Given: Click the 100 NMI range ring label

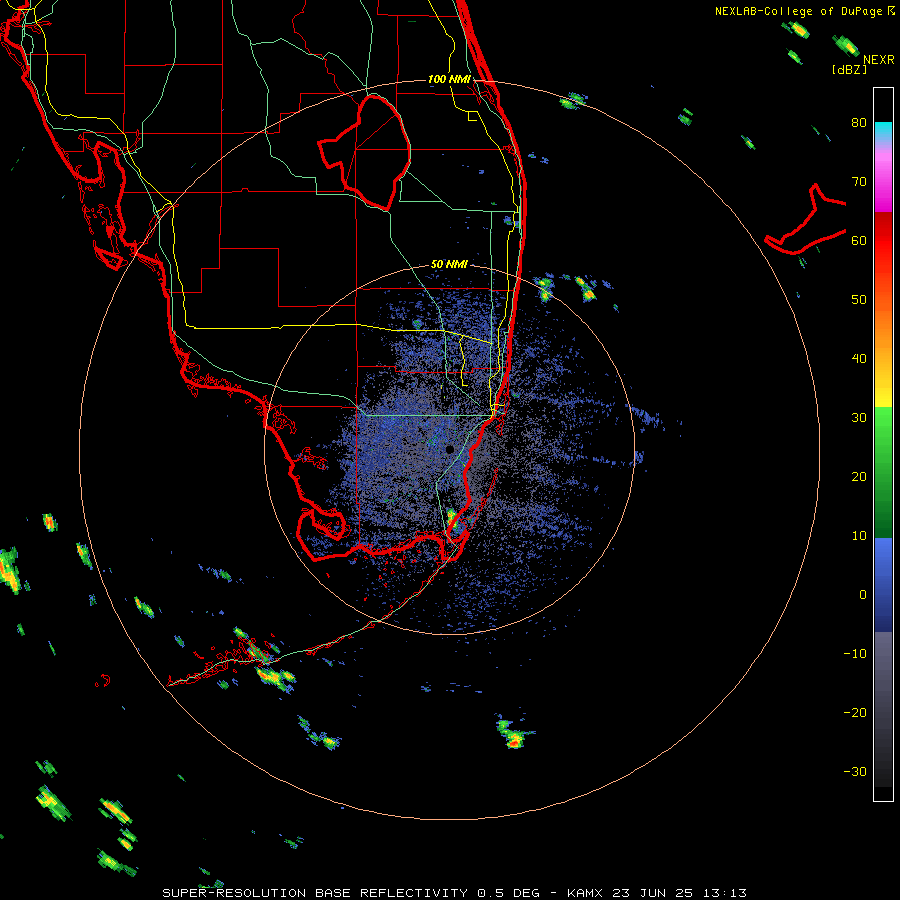Looking at the screenshot, I should point(449,79).
